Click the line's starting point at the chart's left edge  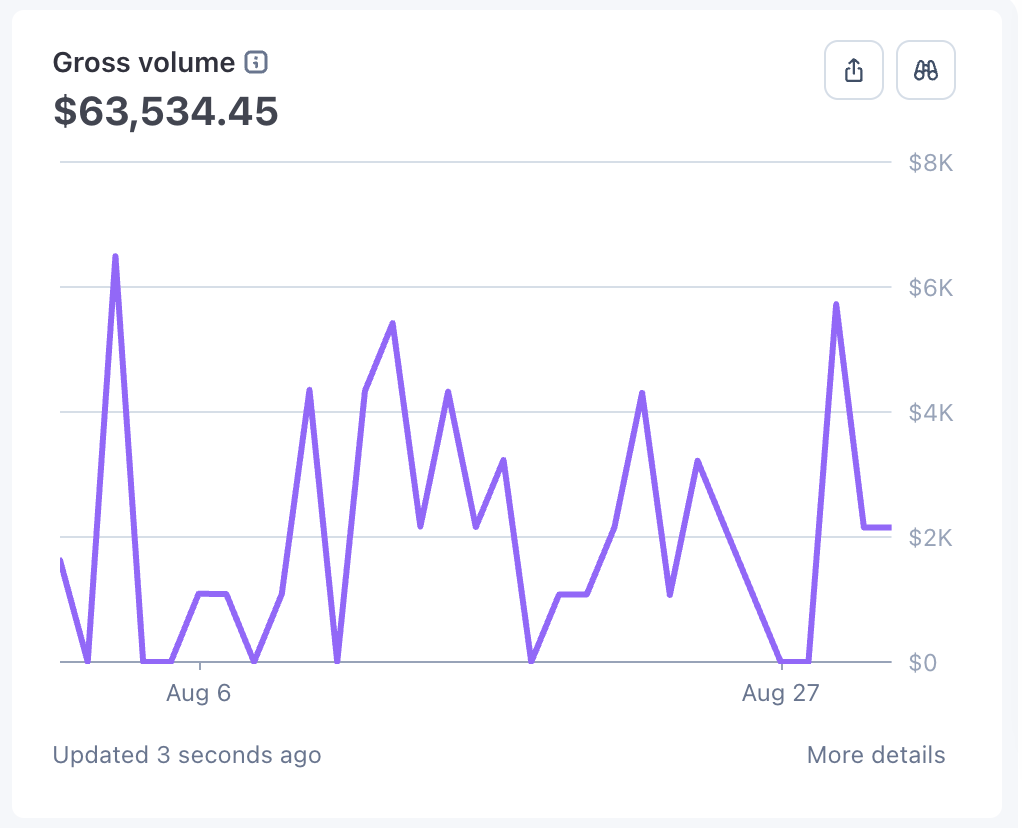[62, 562]
